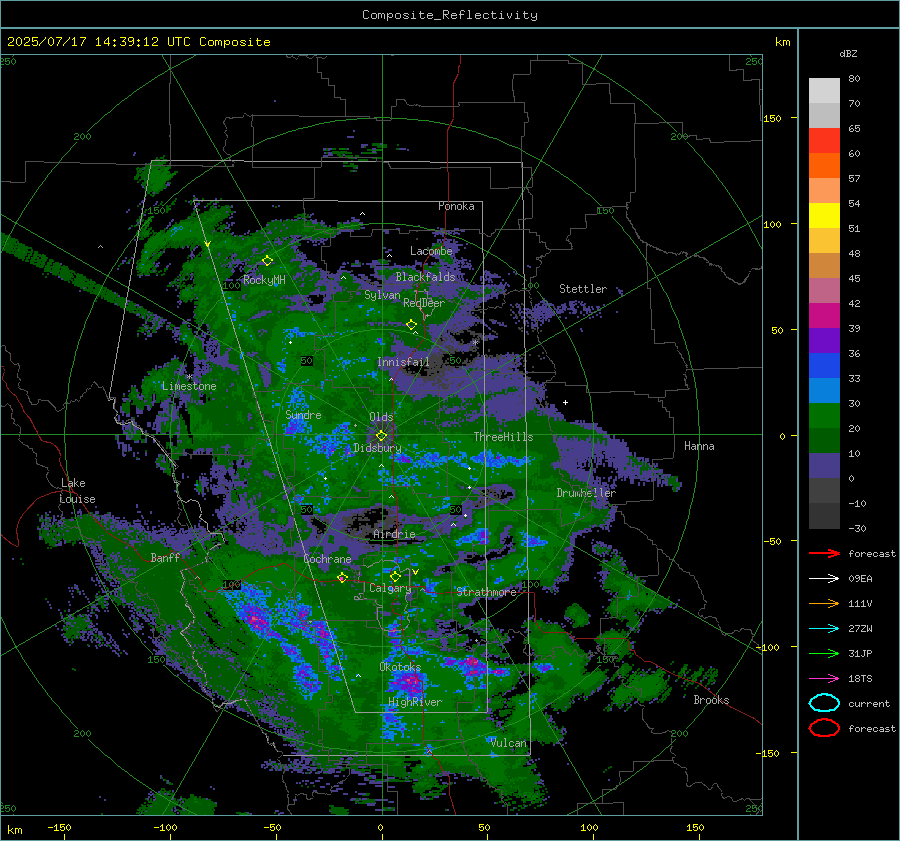Click the Composite_Reflectivity title
This screenshot has height=841, width=900.
click(449, 15)
